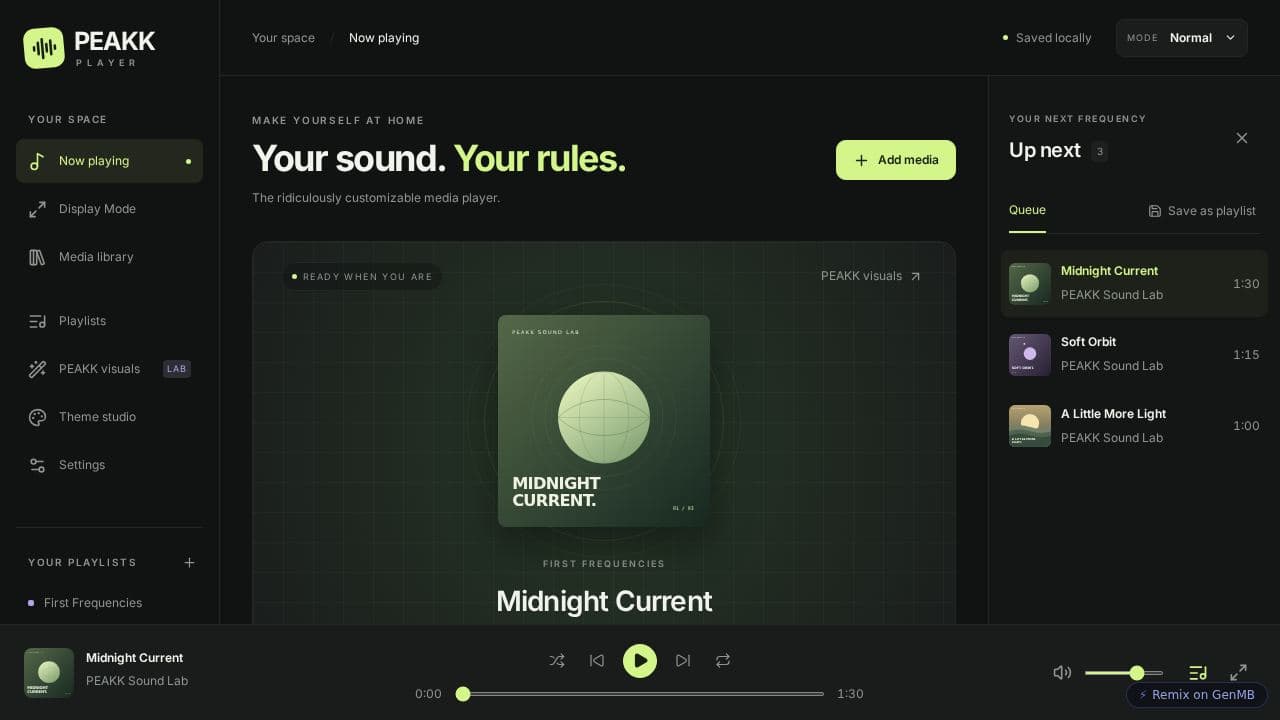Click the Playlists sidebar icon
The width and height of the screenshot is (1280, 720).
click(x=37, y=321)
